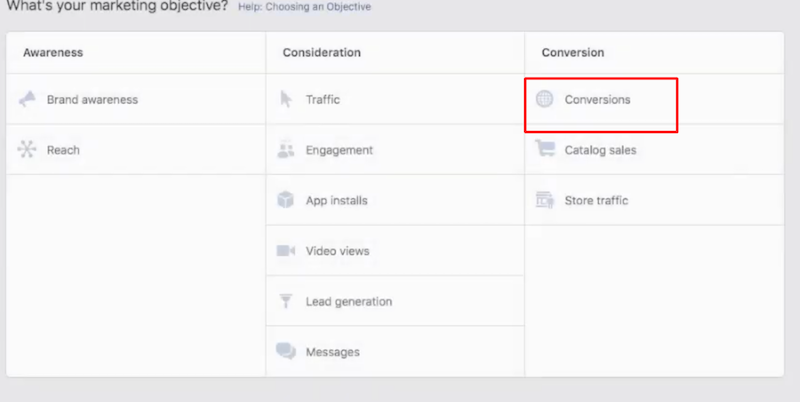Viewport: 800px width, 402px height.
Task: Open the Help: Choosing an Objective link
Action: (x=304, y=7)
